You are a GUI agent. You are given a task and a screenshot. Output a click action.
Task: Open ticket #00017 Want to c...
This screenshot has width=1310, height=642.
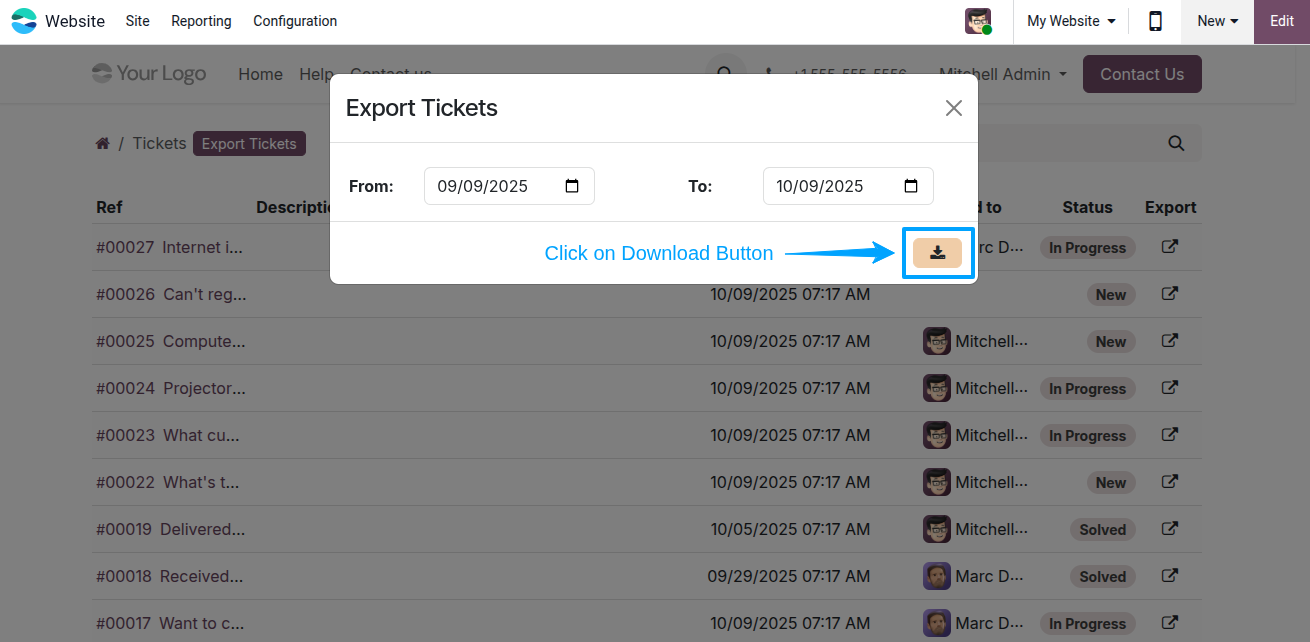tap(170, 623)
